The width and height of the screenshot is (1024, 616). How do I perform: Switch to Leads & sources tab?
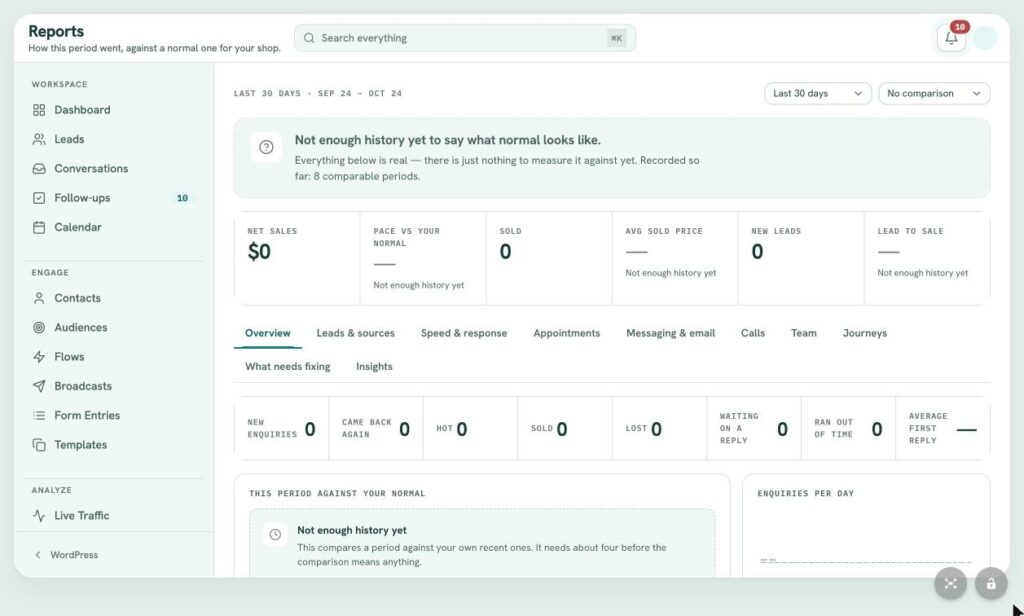pyautogui.click(x=355, y=333)
